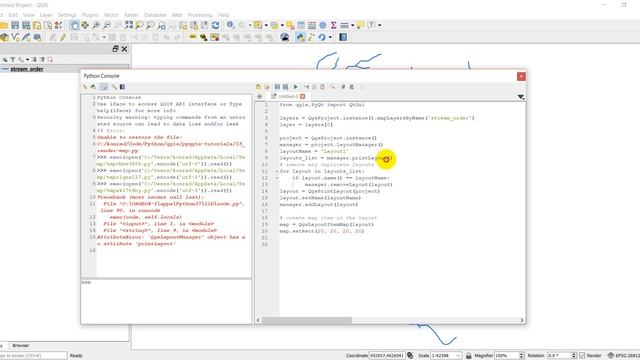Activate the Zoom Out magnifier tool
640x360 pixels.
[107, 25]
